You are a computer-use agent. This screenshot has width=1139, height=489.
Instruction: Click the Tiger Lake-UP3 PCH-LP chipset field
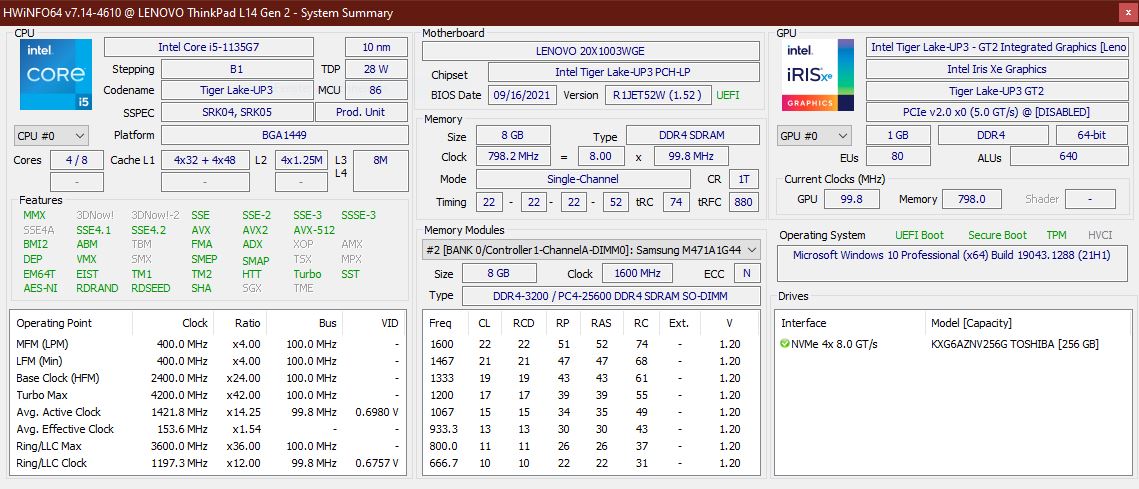click(x=623, y=73)
